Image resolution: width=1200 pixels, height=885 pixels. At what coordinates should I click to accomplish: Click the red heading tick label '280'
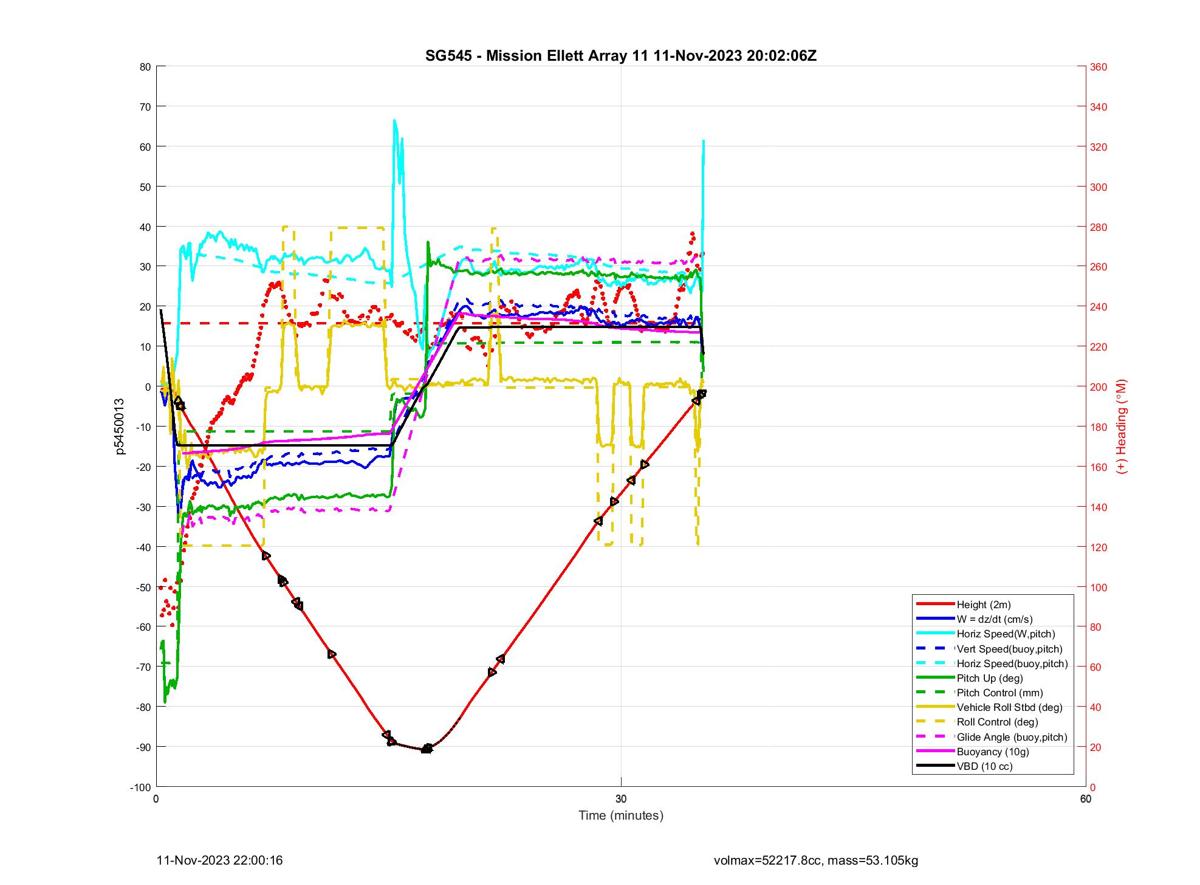point(1099,227)
